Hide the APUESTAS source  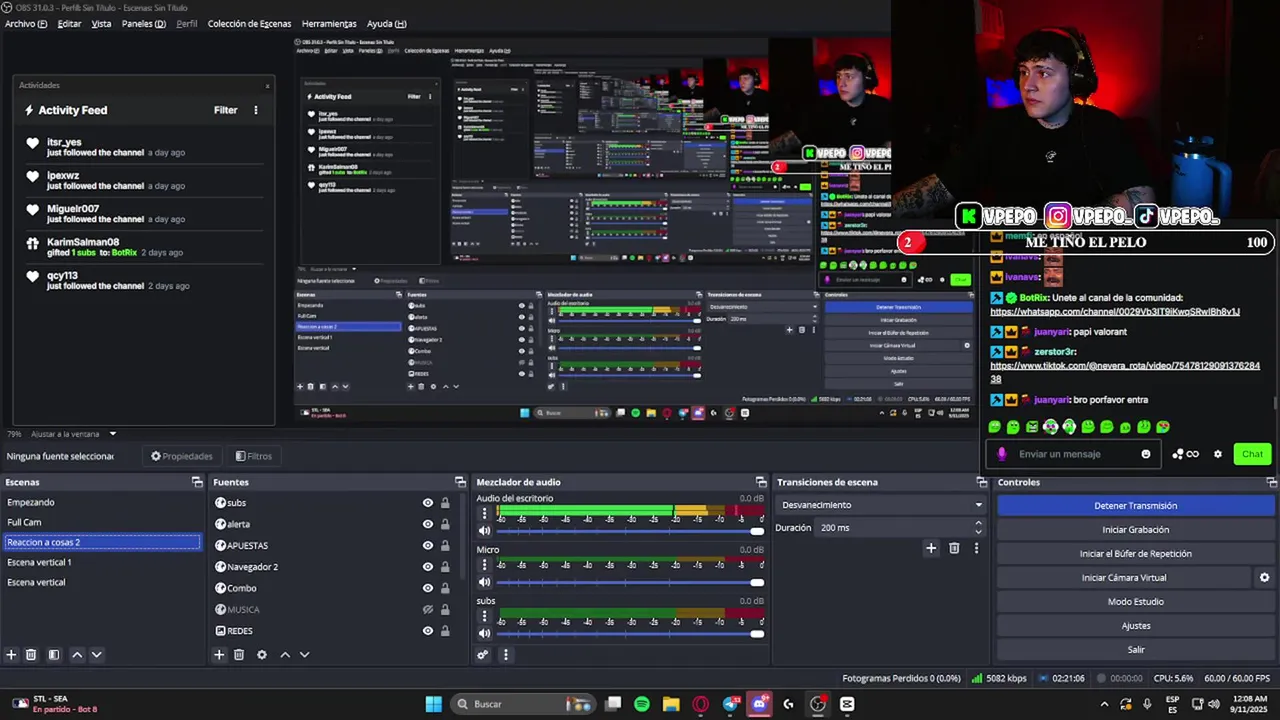[428, 546]
